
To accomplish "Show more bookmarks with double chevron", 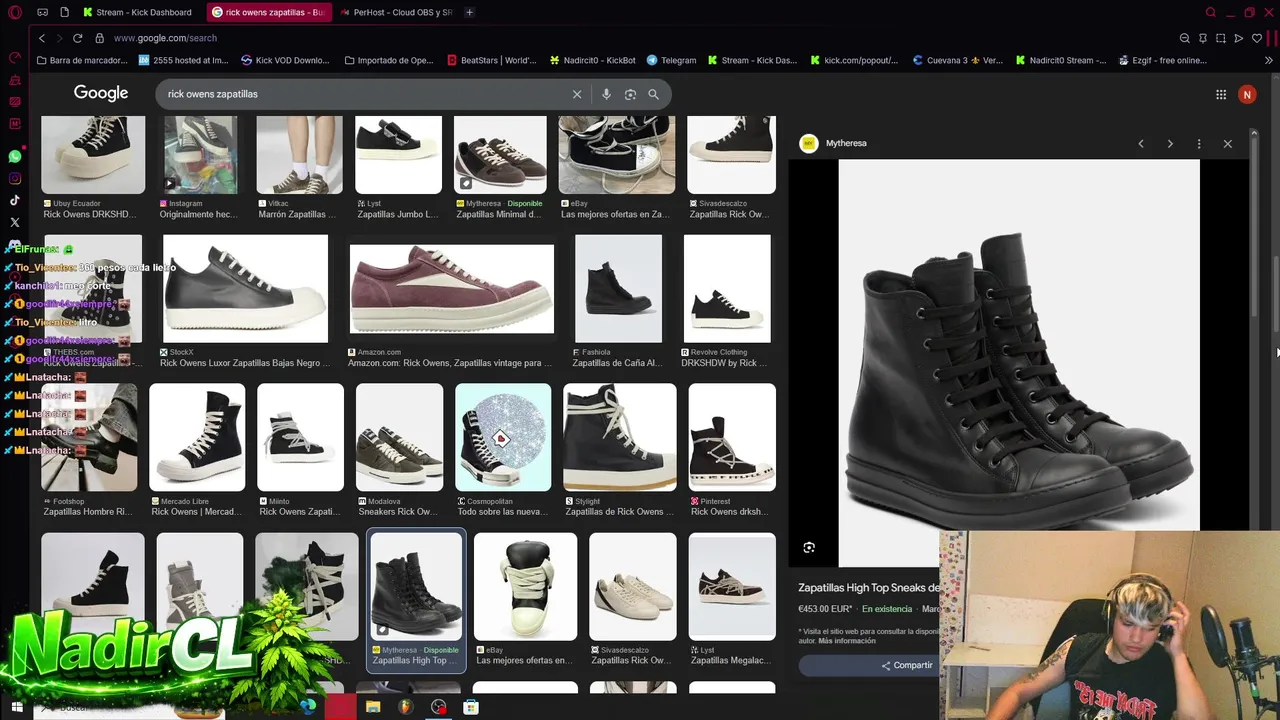I will coord(1269,60).
